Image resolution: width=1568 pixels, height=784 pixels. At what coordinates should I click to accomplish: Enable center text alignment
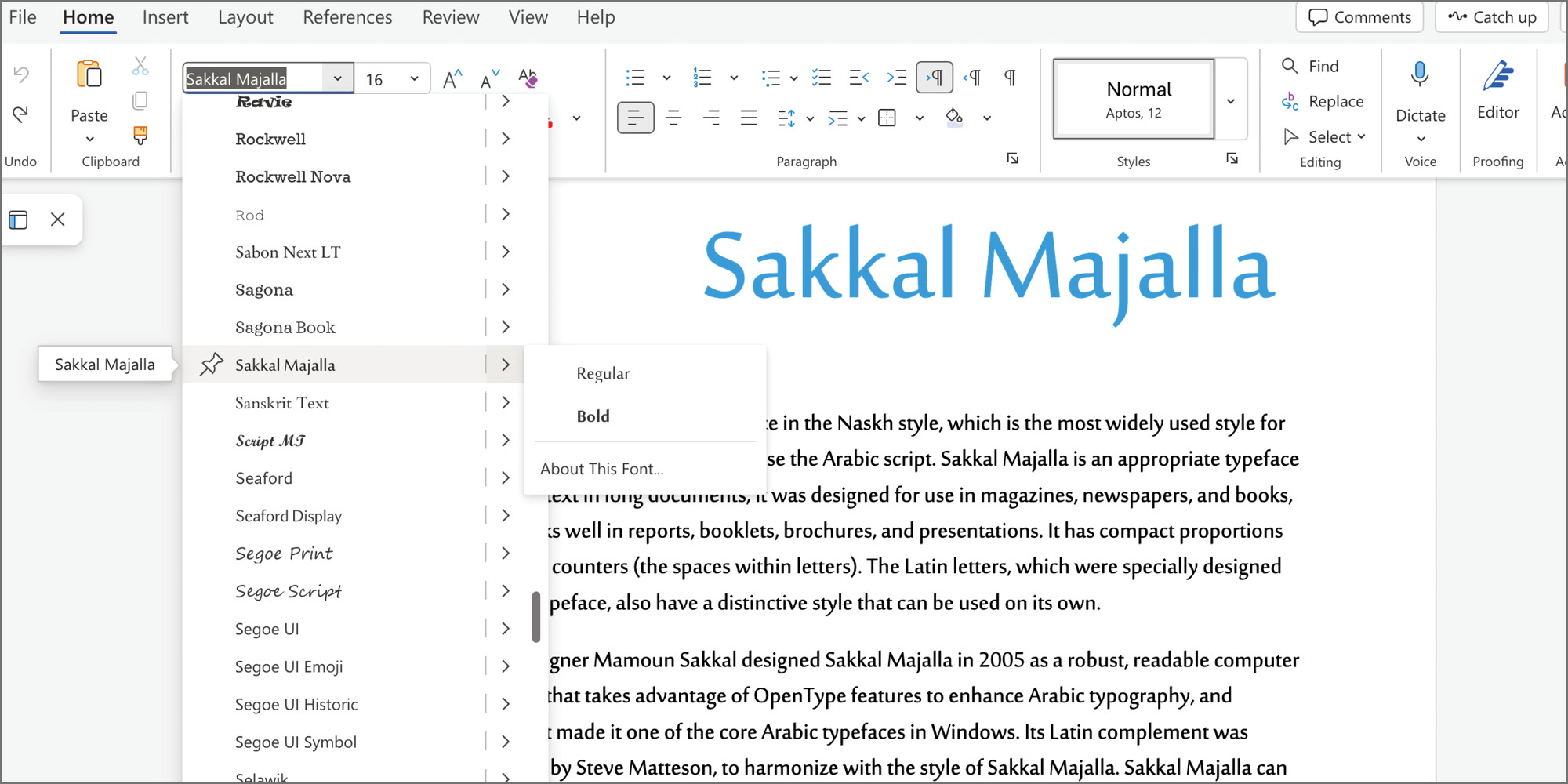(x=673, y=118)
